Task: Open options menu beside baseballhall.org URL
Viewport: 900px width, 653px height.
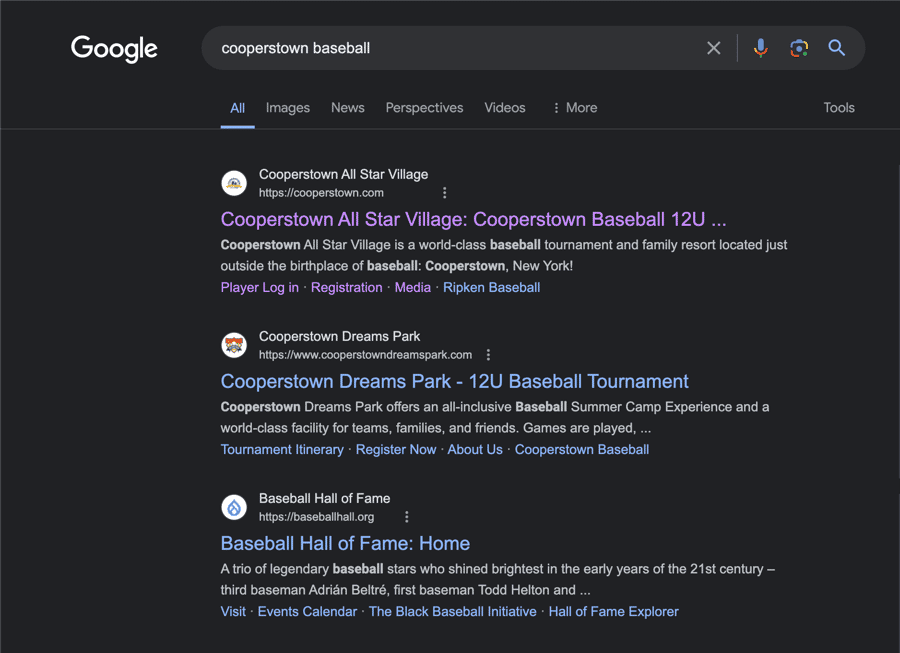Action: pyautogui.click(x=406, y=517)
